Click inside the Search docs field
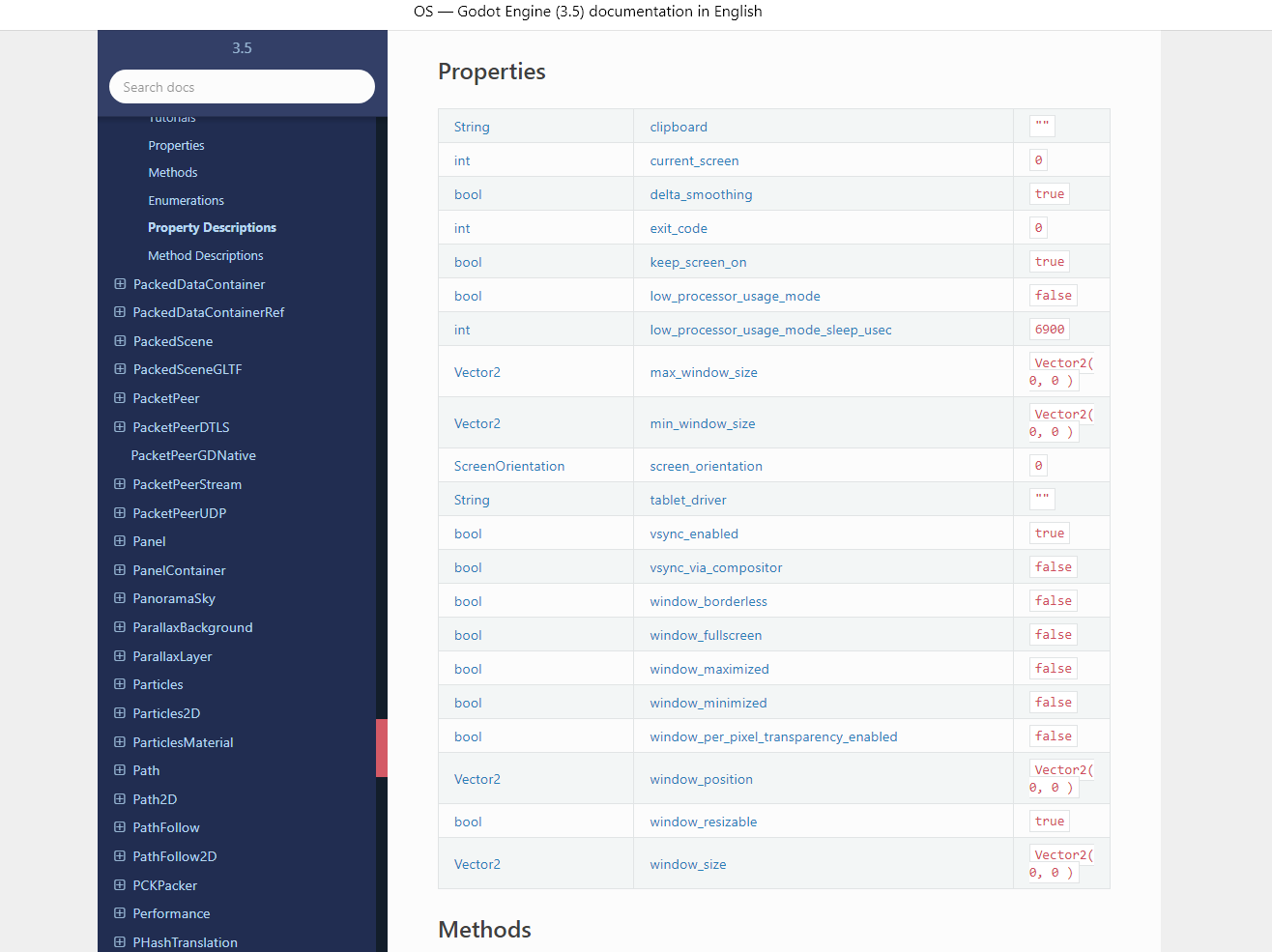Viewport: 1272px width, 952px height. 242,87
